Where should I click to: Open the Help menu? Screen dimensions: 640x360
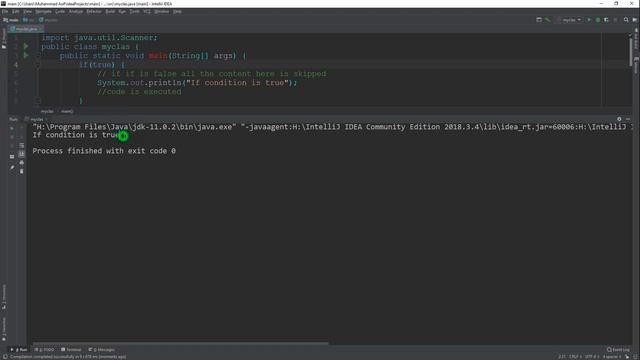tap(177, 11)
